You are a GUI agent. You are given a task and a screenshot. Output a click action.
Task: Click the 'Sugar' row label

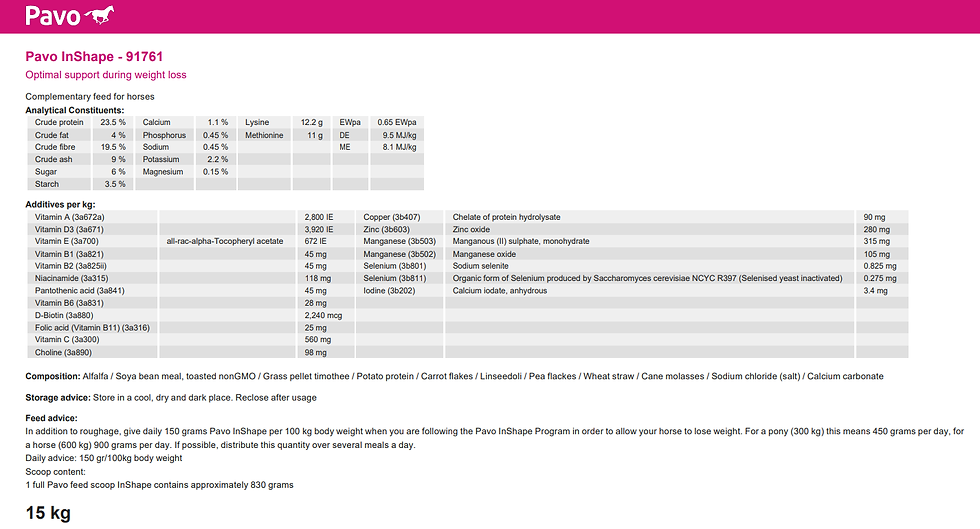pyautogui.click(x=46, y=171)
